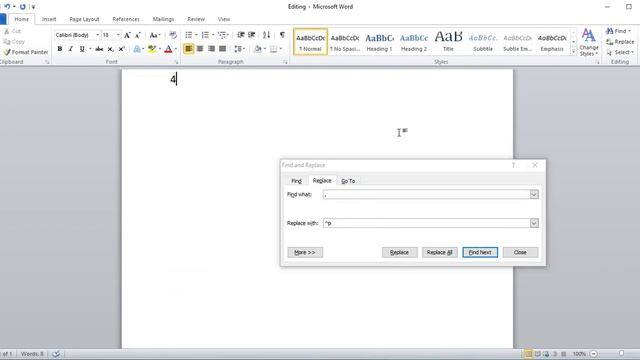Open Change Styles menu

coord(589,42)
